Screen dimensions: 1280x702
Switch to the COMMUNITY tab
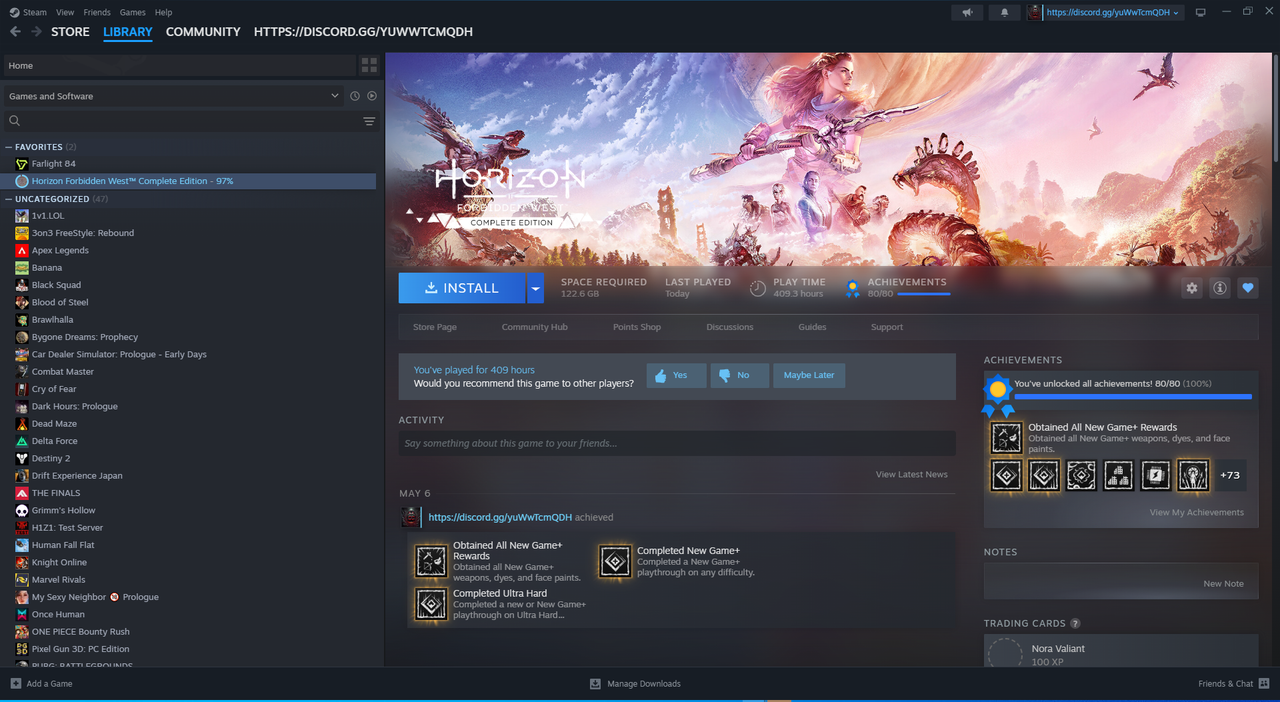(x=203, y=32)
